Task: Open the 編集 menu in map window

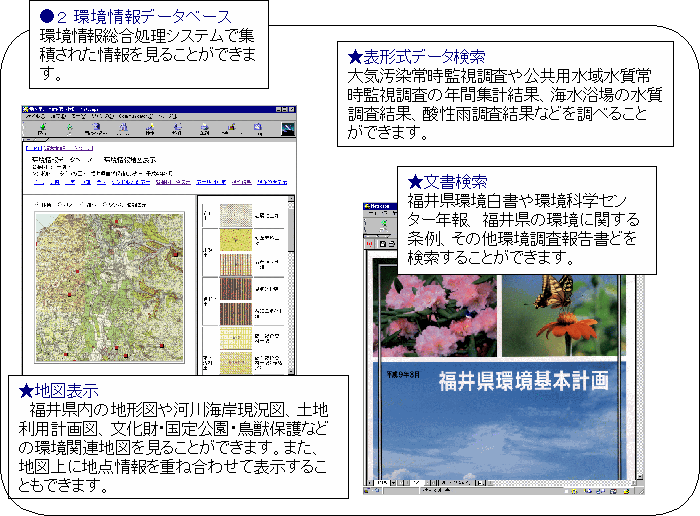Action: pos(58,116)
